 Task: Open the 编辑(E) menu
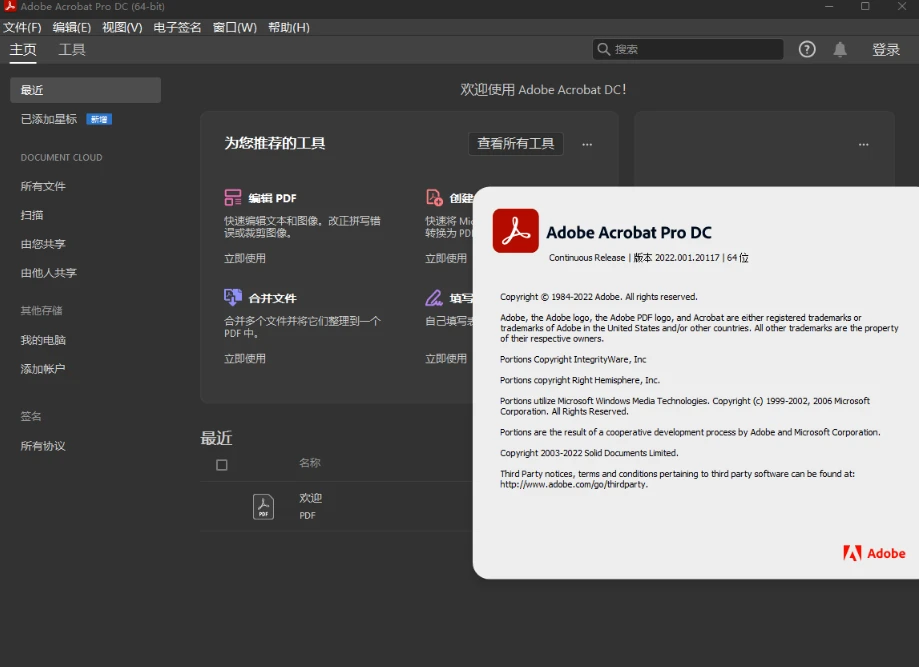(72, 28)
